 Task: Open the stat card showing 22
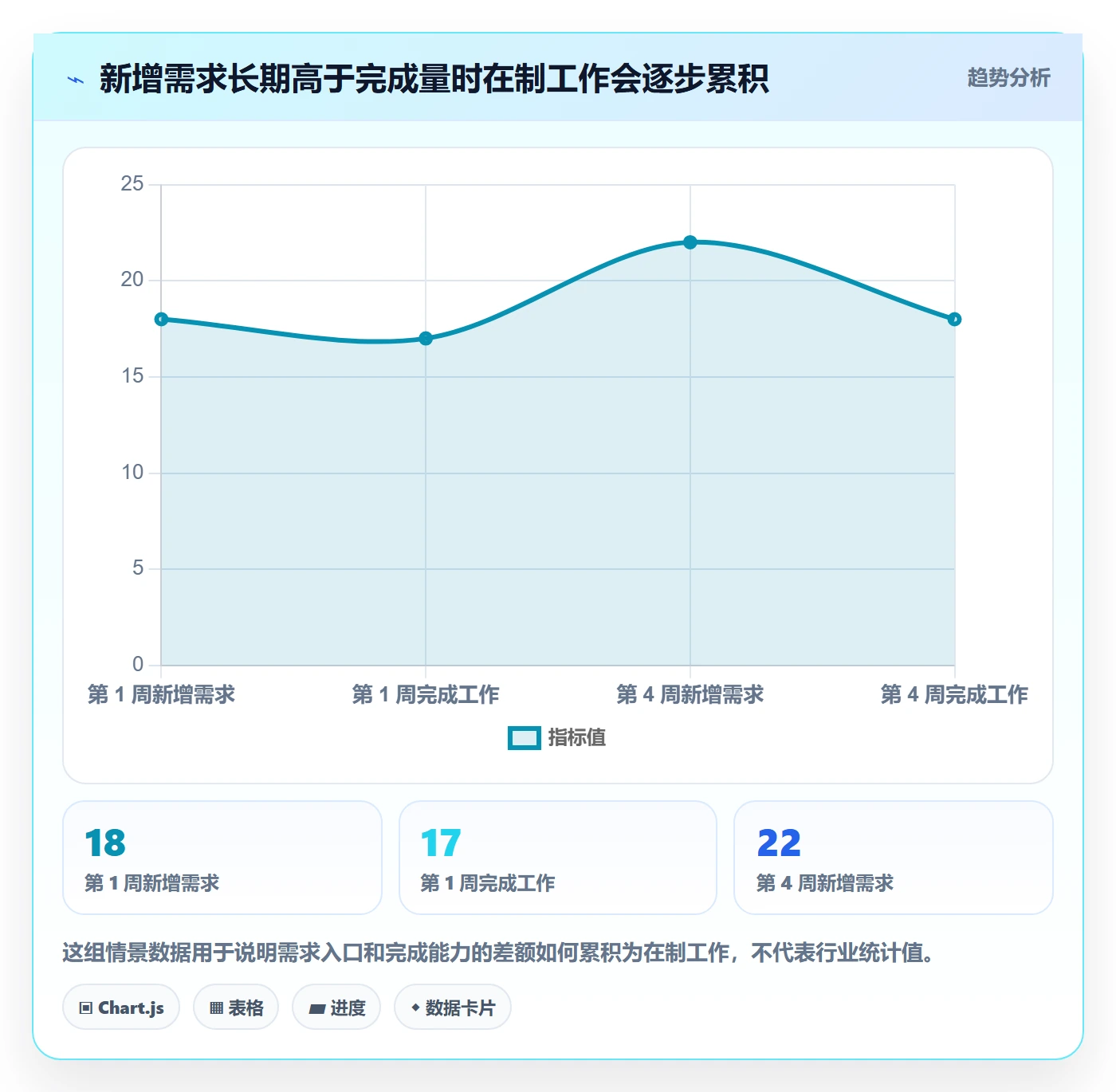(894, 858)
